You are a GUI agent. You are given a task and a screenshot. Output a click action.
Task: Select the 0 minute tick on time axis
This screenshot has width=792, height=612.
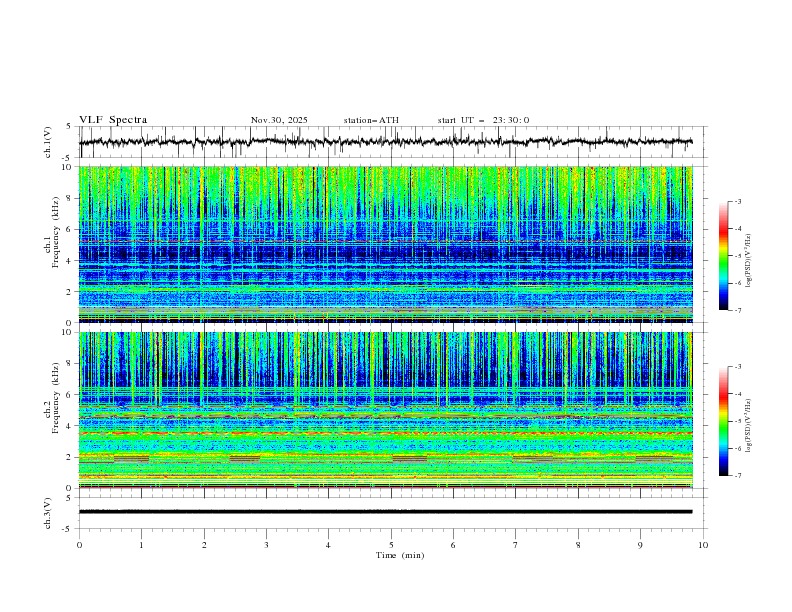79,545
